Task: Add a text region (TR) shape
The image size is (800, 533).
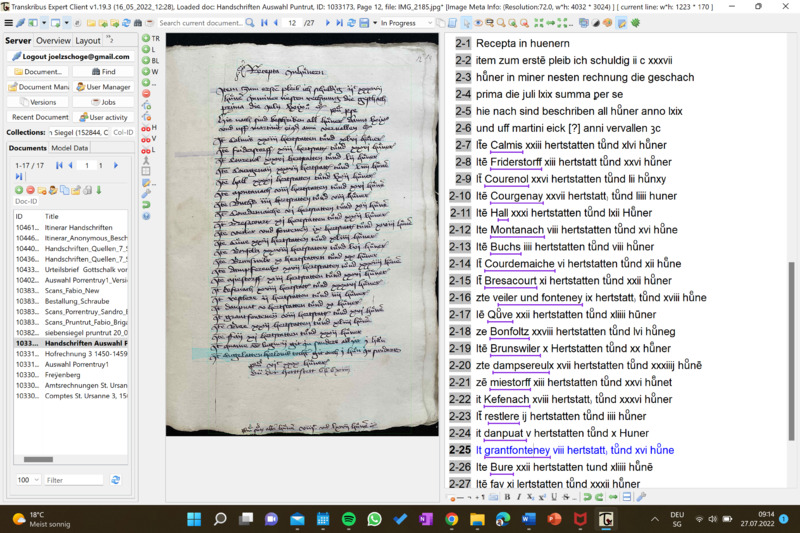Action: 146,38
